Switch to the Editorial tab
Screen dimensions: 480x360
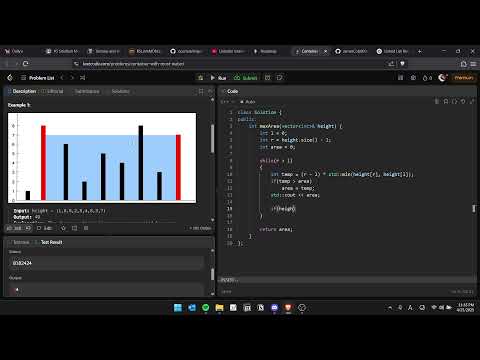click(52, 91)
